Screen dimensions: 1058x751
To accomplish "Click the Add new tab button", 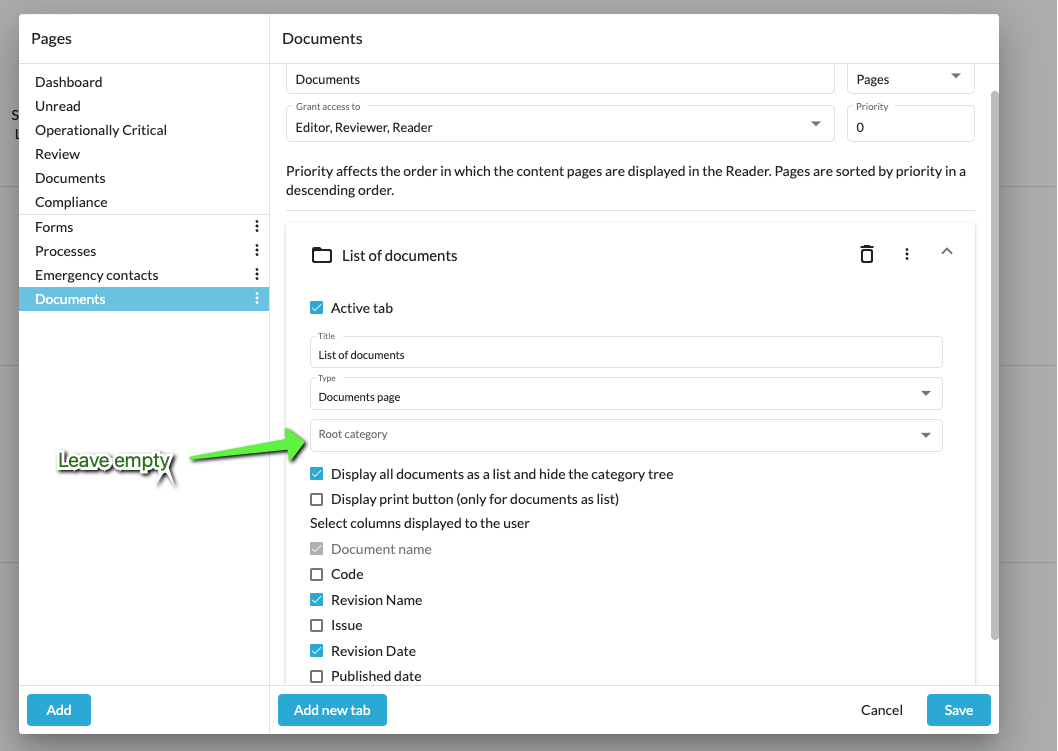I will click(x=332, y=710).
